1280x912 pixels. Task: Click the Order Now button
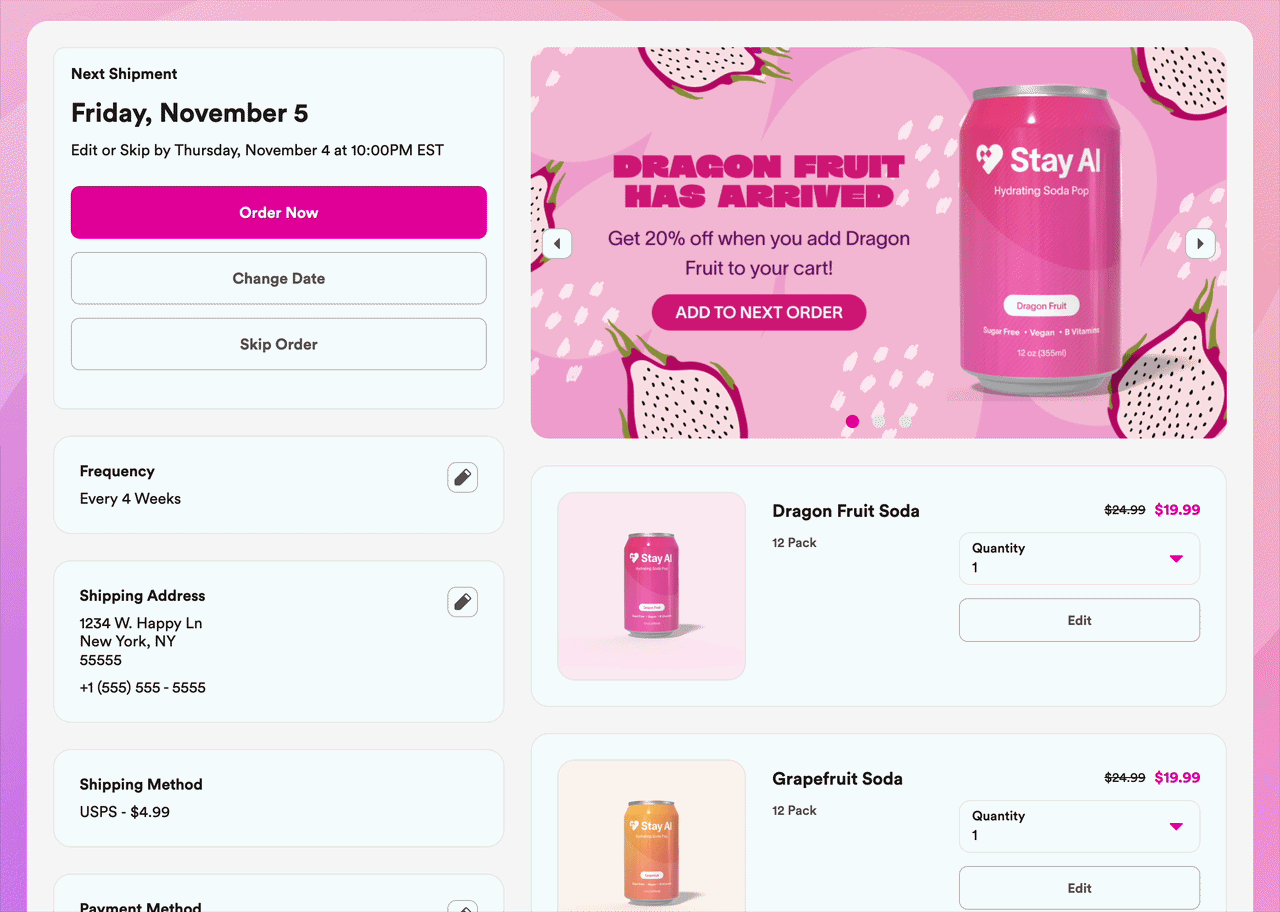click(x=279, y=212)
